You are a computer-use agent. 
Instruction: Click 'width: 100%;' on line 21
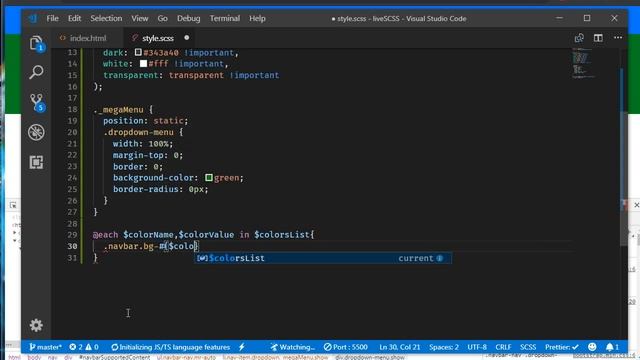[143, 144]
